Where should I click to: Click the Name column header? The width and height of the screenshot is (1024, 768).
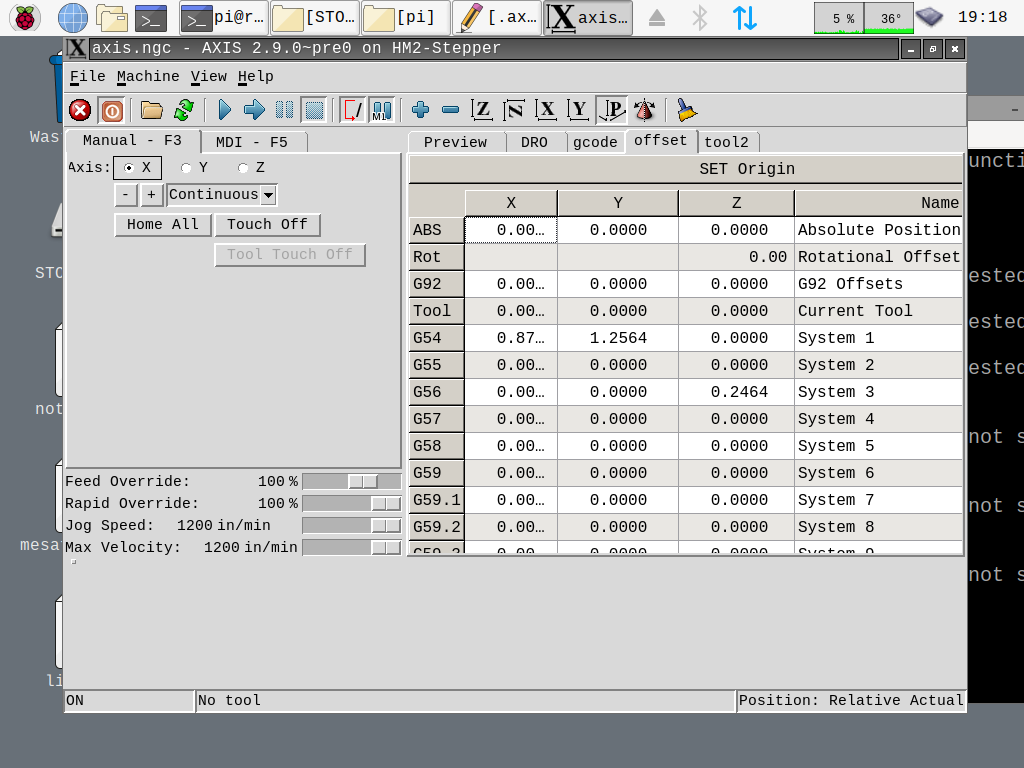point(878,203)
